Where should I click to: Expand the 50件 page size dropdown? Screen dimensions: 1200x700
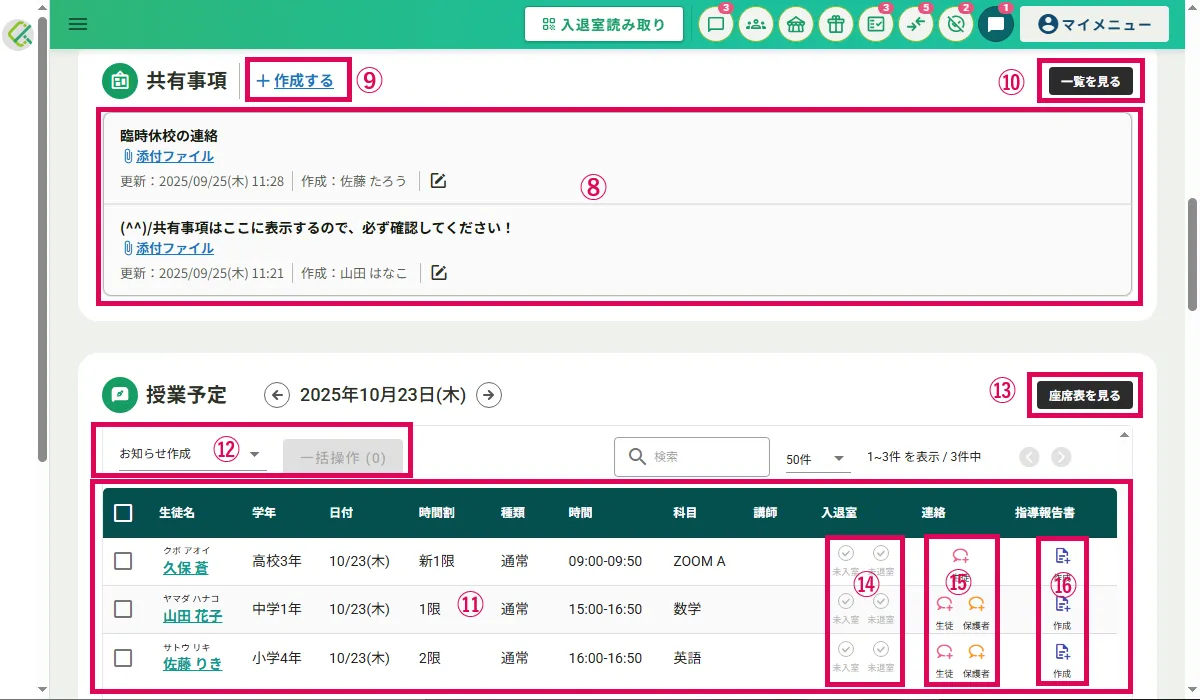pos(817,458)
